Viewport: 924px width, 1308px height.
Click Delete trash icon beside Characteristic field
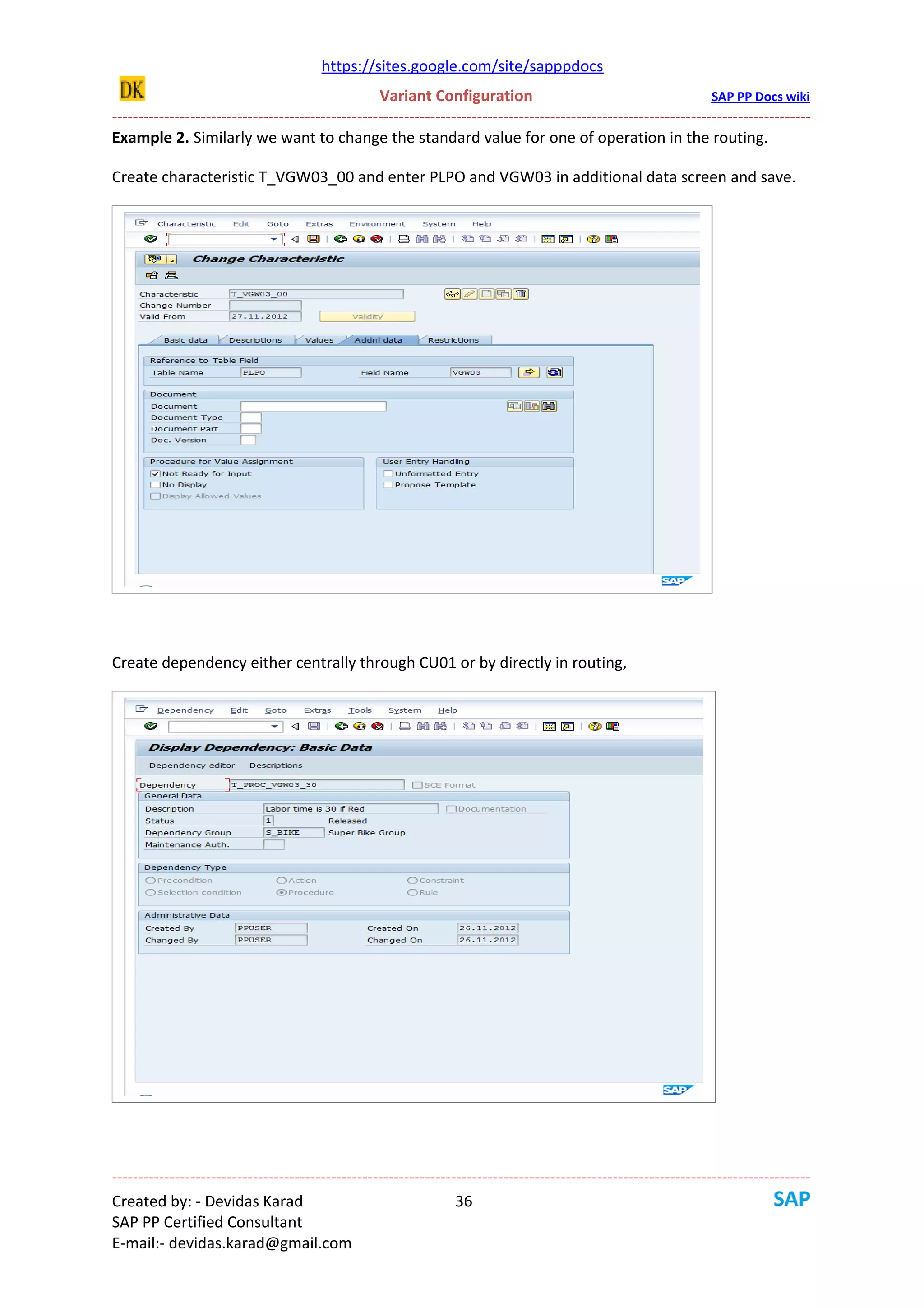(x=521, y=294)
